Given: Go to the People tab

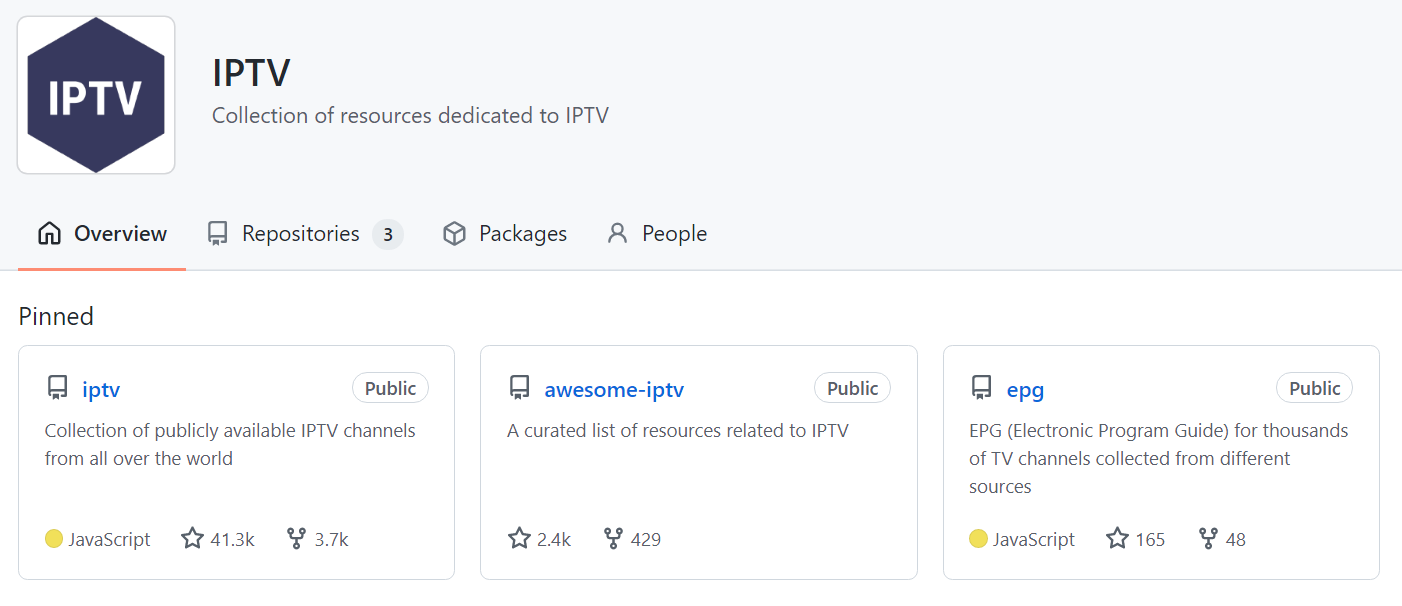Looking at the screenshot, I should pyautogui.click(x=674, y=234).
